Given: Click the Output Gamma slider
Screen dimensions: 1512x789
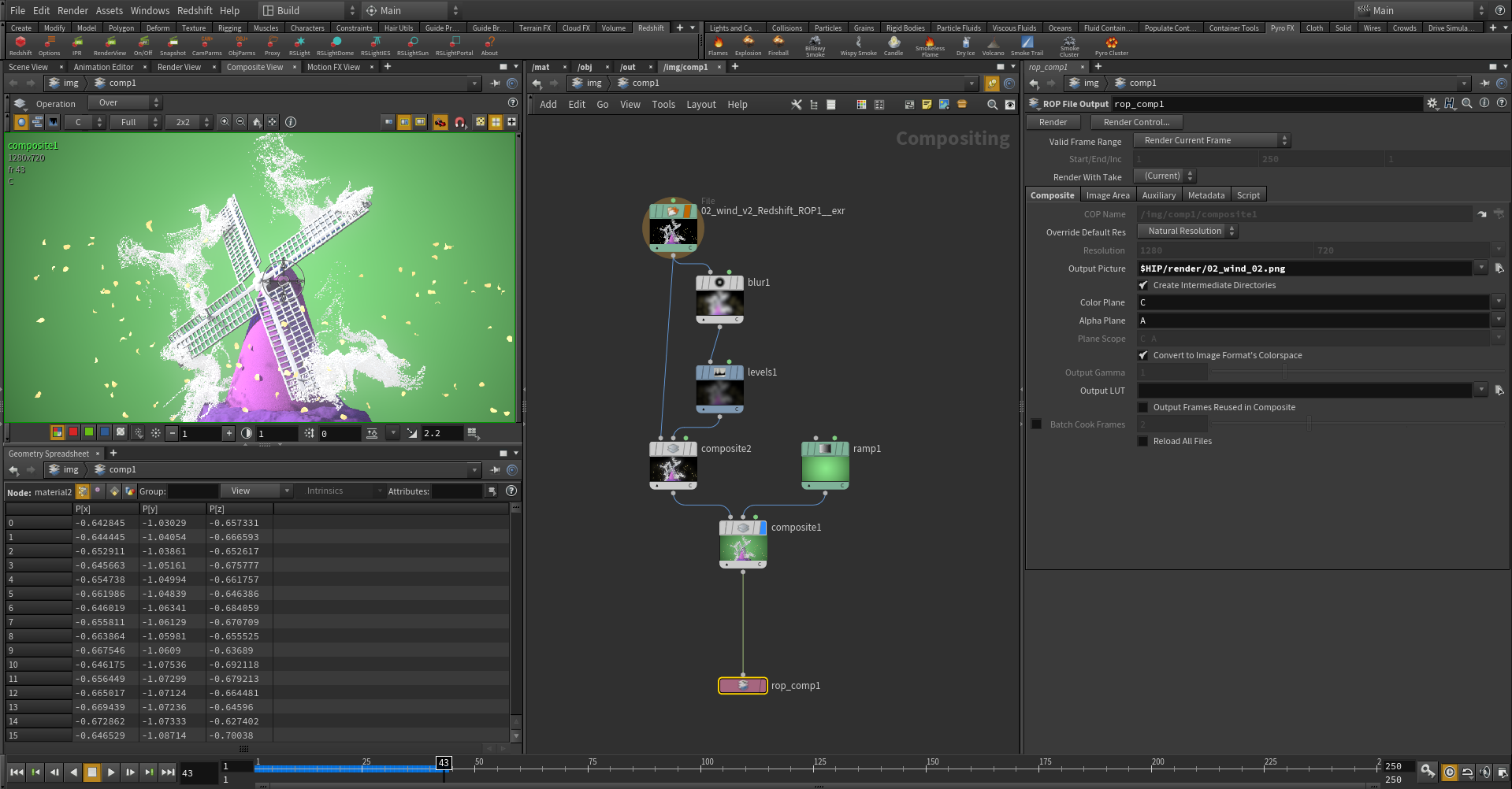Looking at the screenshot, I should point(1358,372).
